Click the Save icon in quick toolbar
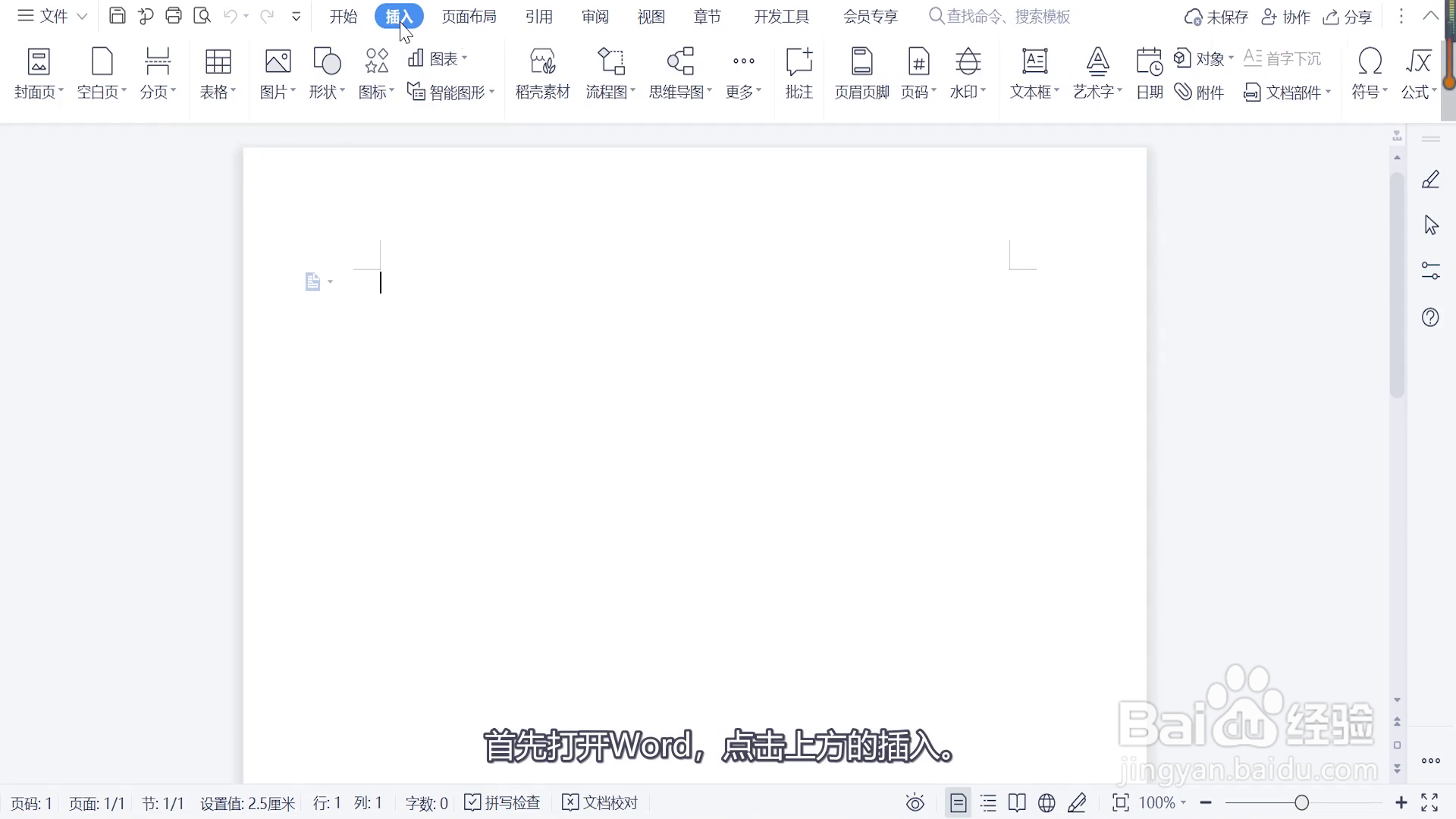This screenshot has height=819, width=1456. click(x=118, y=16)
